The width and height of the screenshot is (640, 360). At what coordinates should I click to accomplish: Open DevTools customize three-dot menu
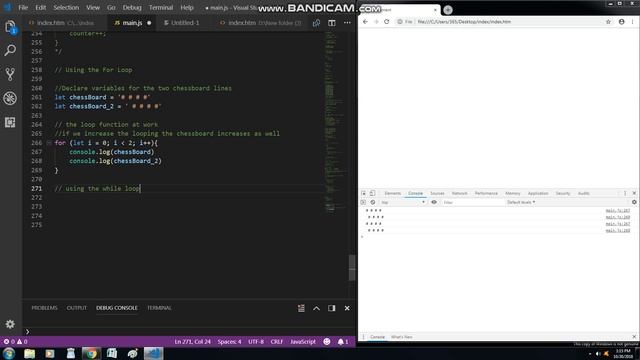[x=625, y=193]
